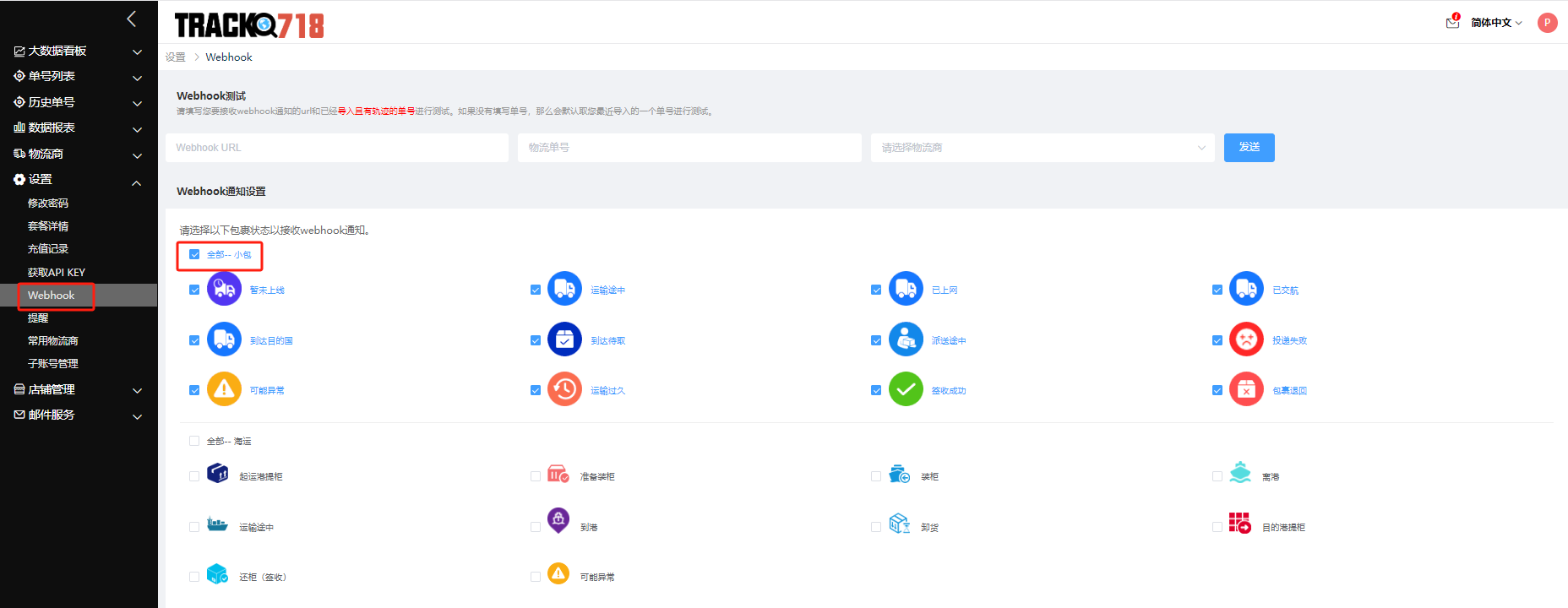Expand the 大数据看板 sidebar chevron
The height and width of the screenshot is (608, 1568).
[137, 52]
